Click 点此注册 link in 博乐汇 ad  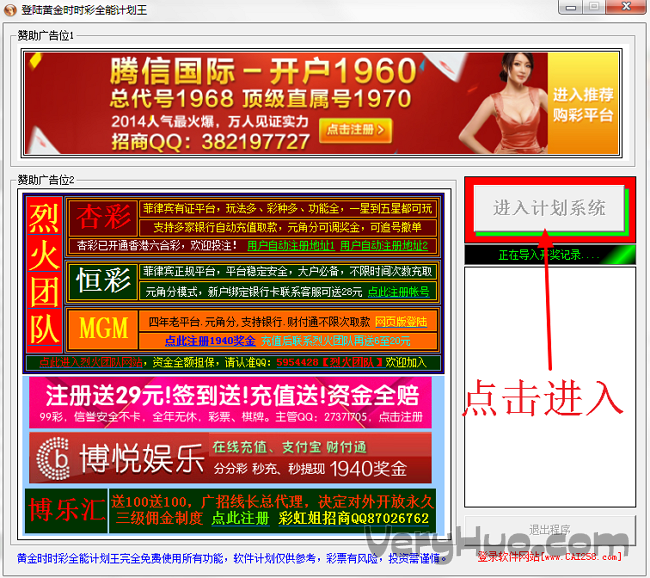pyautogui.click(x=240, y=518)
